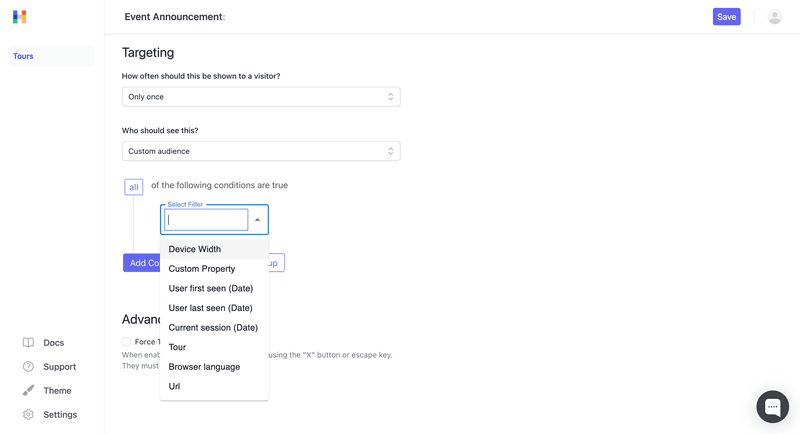Open the user profile avatar
The width and height of the screenshot is (800, 434).
(774, 17)
